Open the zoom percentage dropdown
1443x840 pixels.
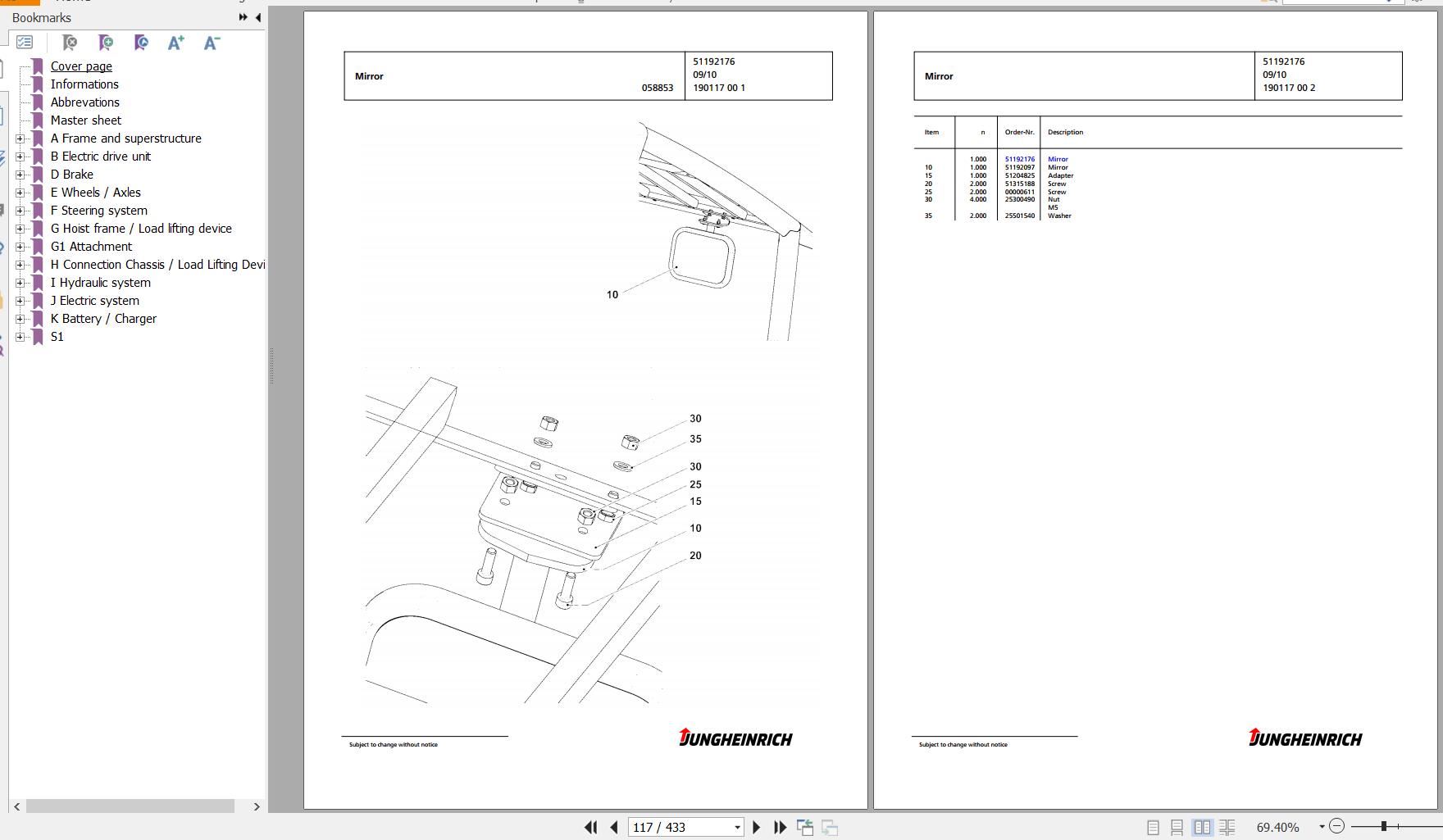1321,827
